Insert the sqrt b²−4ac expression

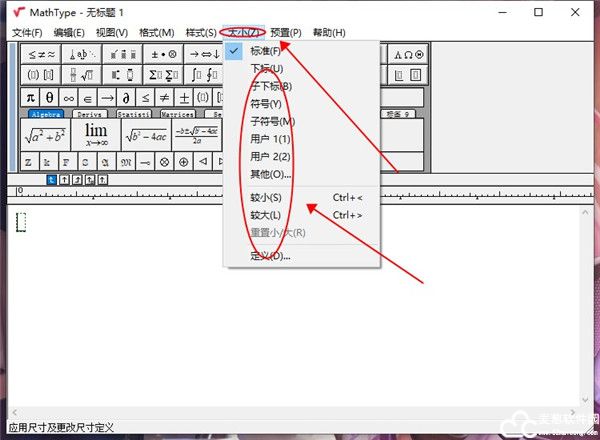tap(145, 132)
